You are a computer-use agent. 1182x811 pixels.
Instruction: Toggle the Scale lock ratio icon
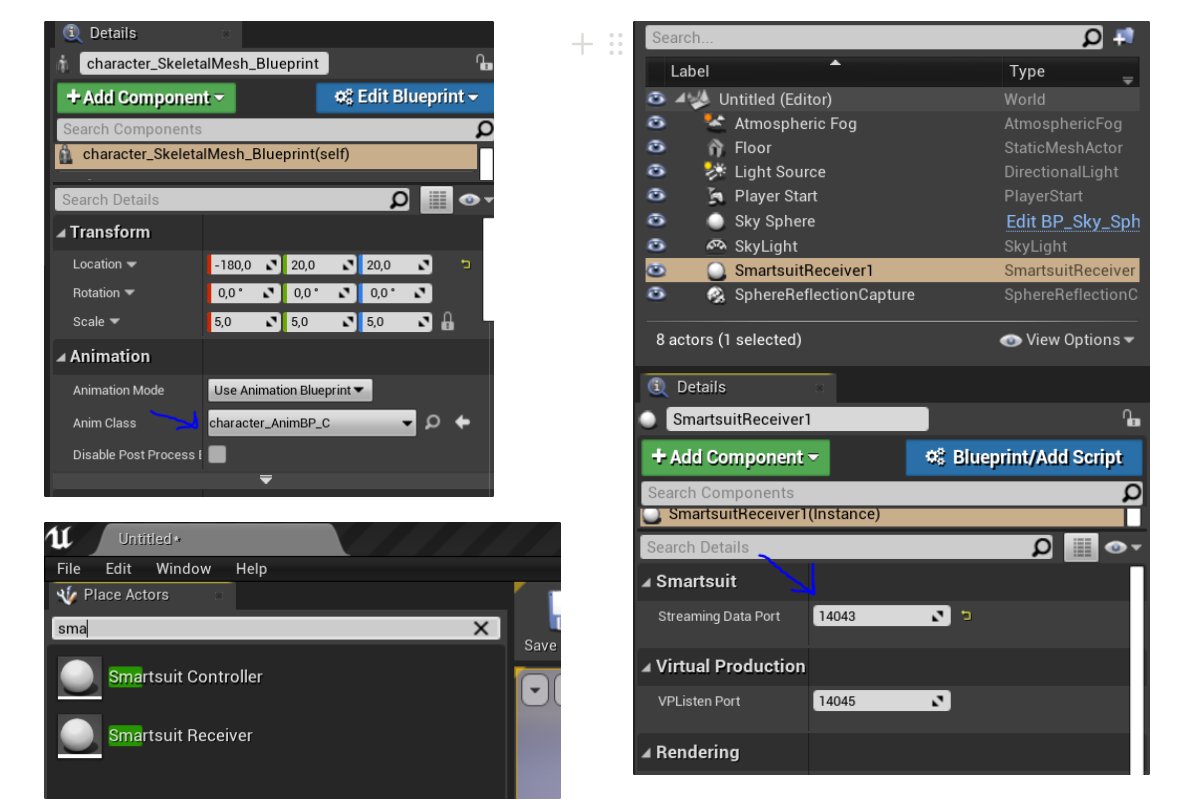[448, 322]
